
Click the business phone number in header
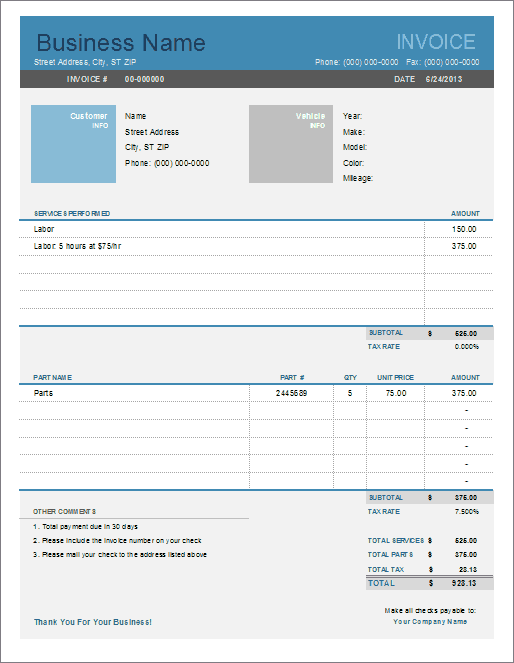click(x=357, y=62)
